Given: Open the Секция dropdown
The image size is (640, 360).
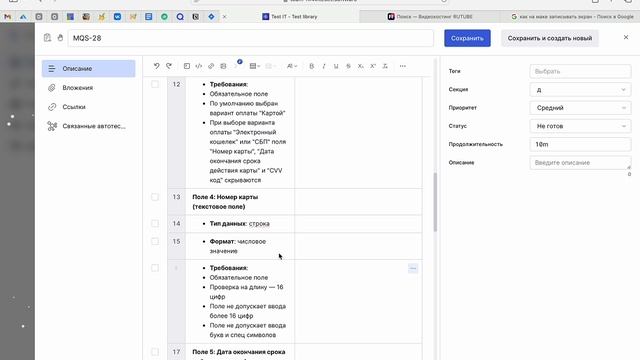Looking at the screenshot, I should click(x=580, y=90).
